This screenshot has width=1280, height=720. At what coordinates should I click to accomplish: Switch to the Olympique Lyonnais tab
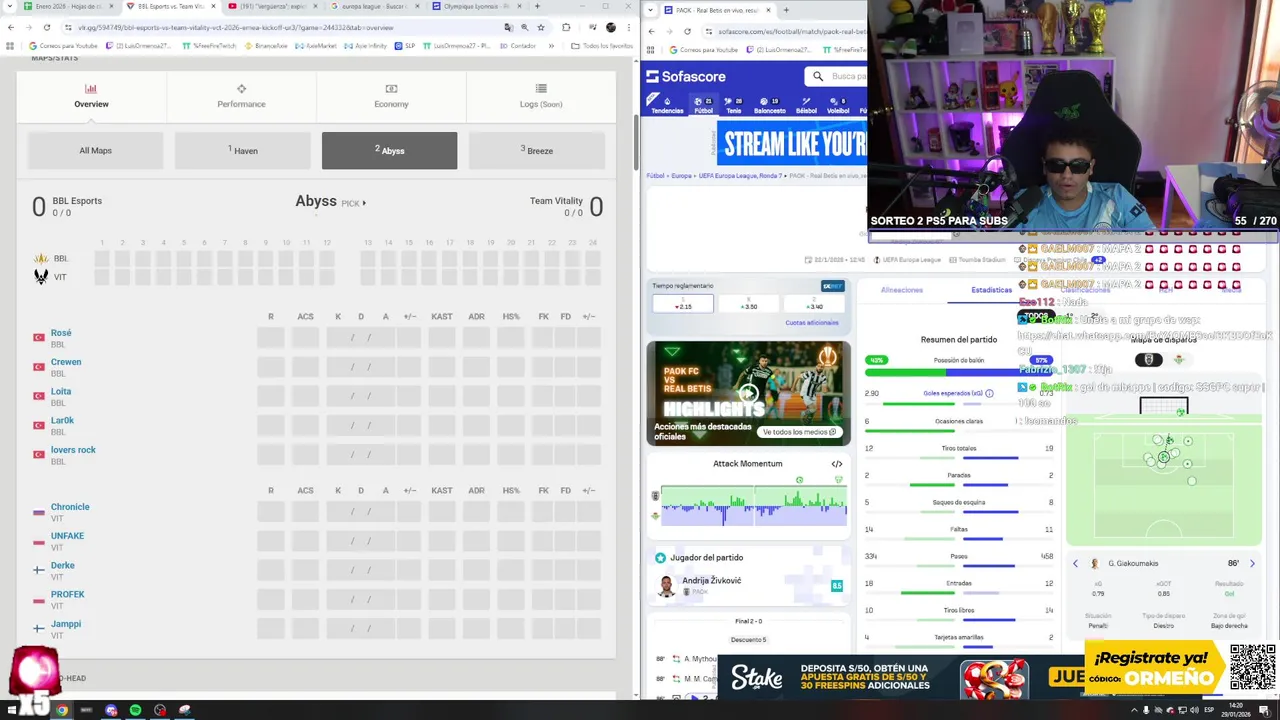coord(477,6)
